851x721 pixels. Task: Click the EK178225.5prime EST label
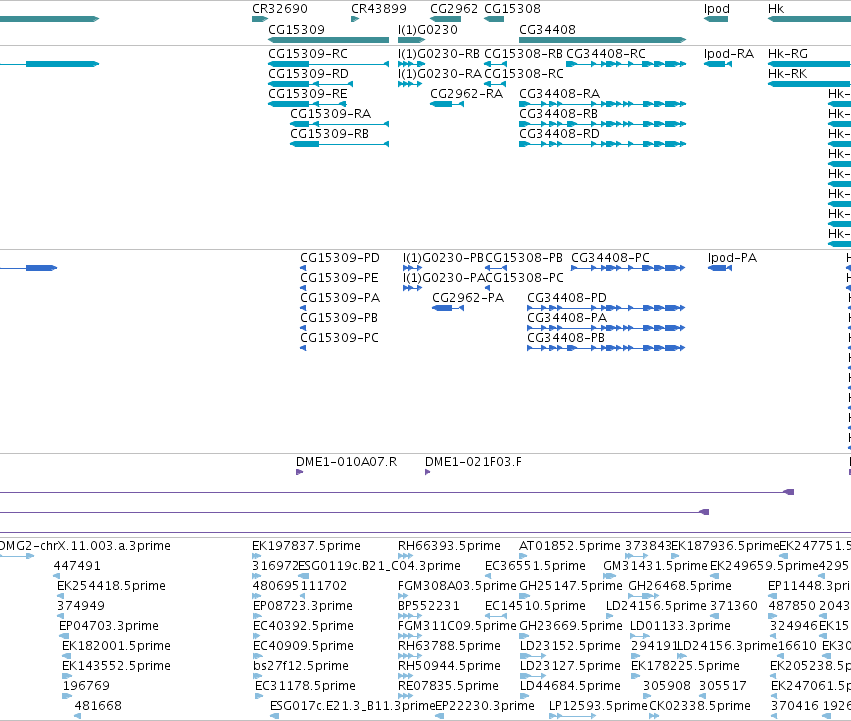tap(685, 666)
